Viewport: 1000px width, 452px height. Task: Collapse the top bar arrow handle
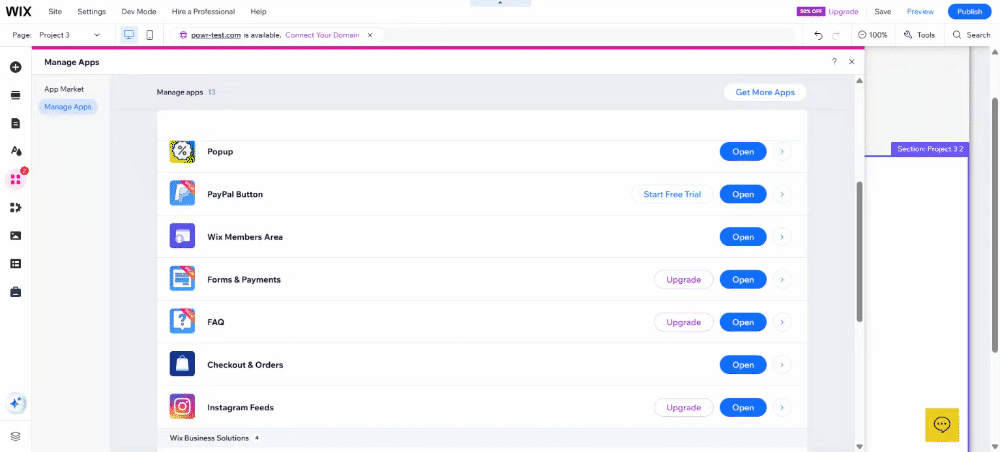[500, 3]
